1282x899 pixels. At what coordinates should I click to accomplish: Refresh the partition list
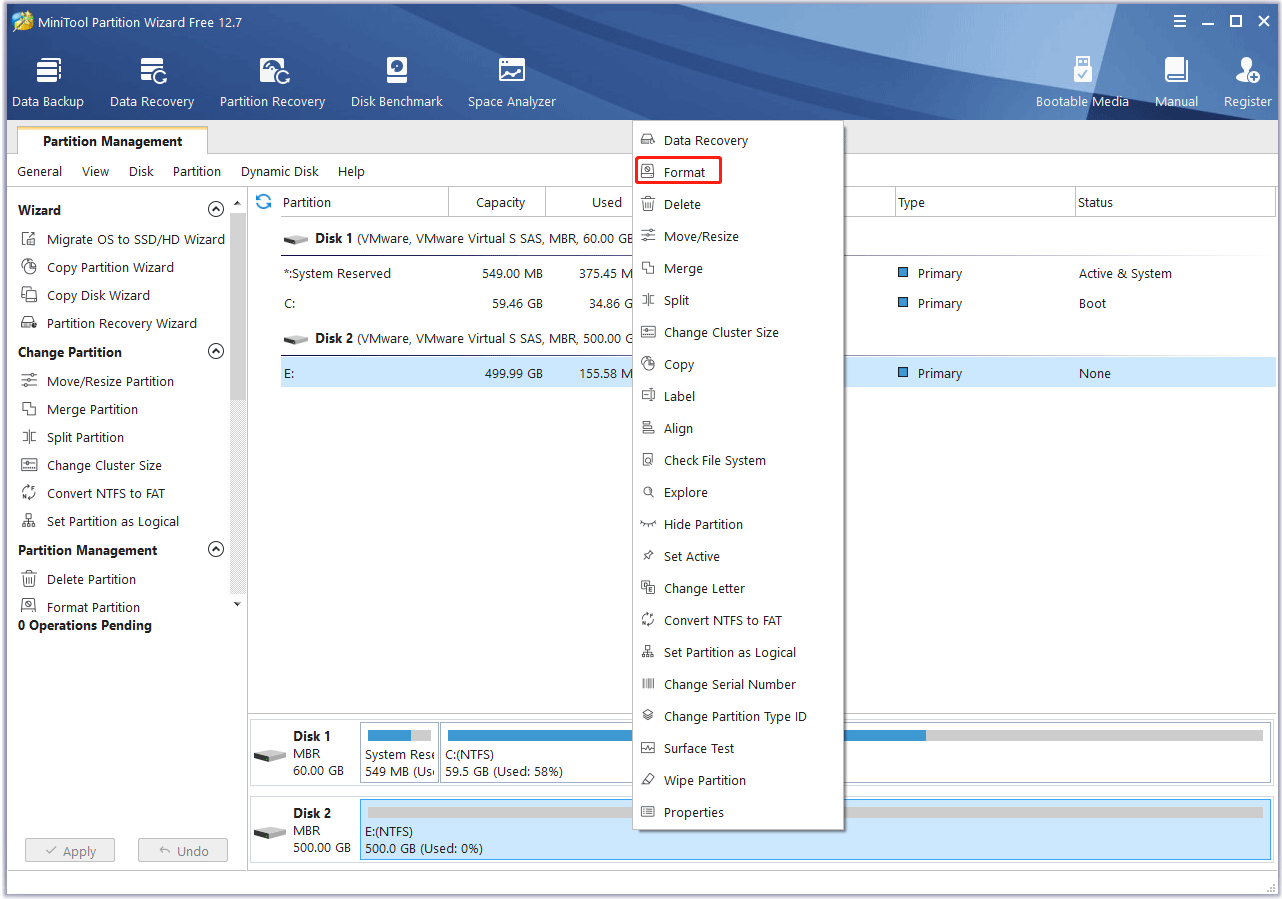(x=263, y=202)
